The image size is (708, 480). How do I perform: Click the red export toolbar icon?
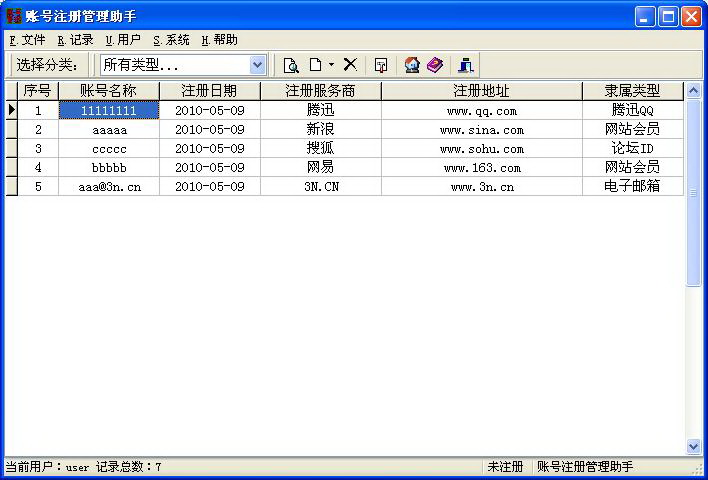(x=381, y=65)
